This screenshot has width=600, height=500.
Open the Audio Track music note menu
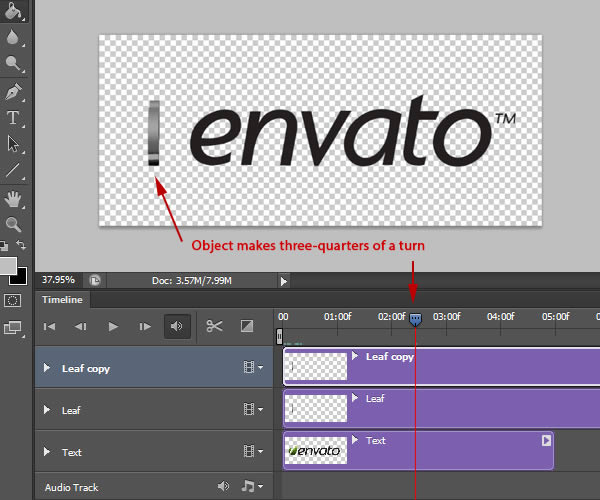pos(252,486)
